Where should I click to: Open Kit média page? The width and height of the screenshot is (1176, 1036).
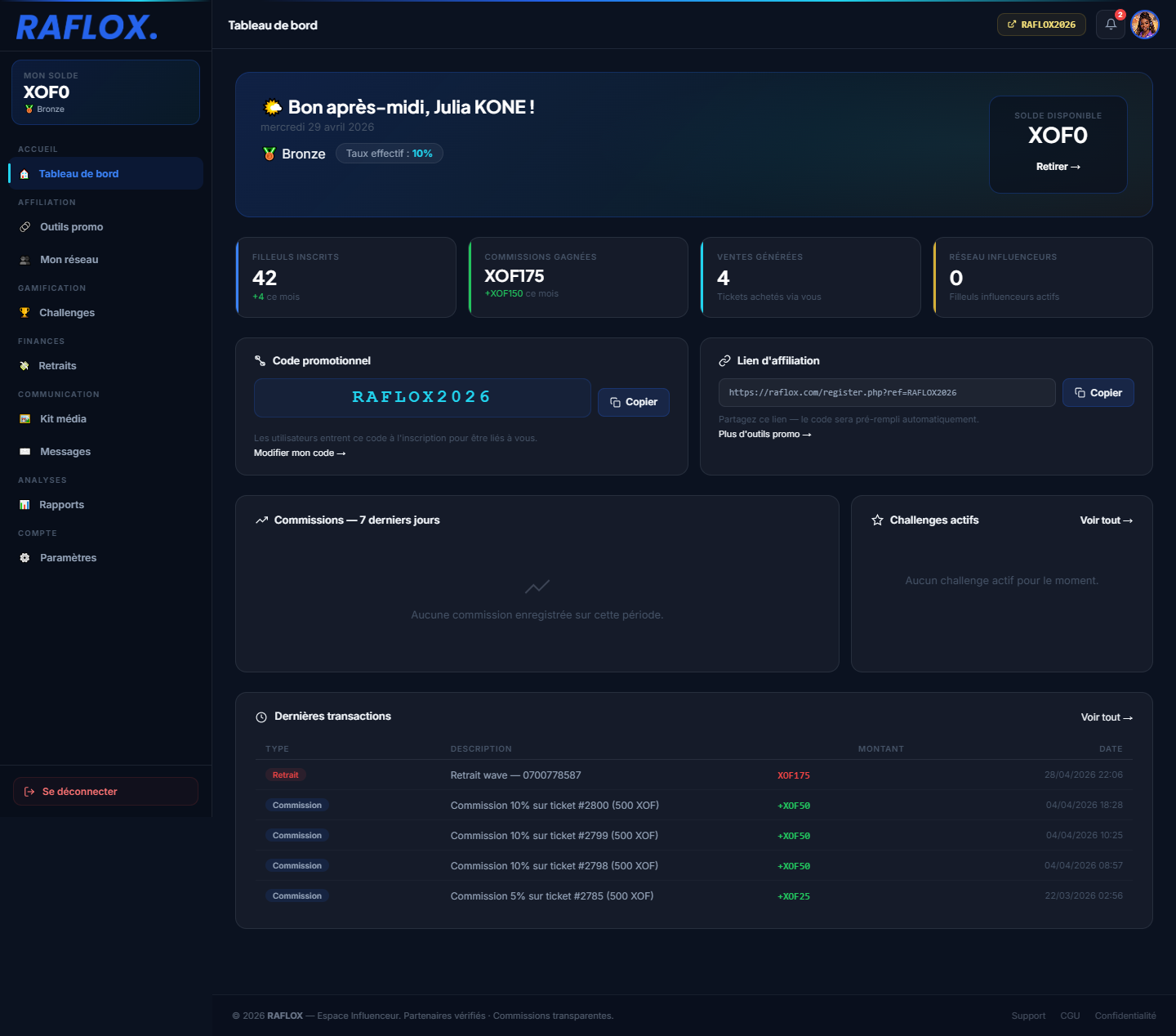(x=106, y=419)
